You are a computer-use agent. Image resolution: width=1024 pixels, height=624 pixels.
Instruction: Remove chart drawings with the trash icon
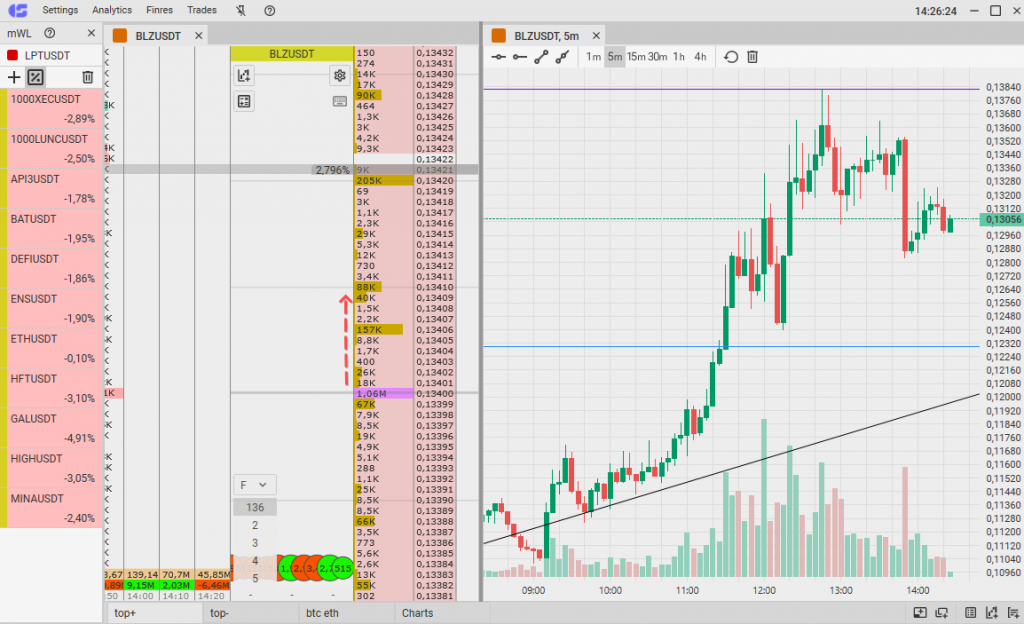(753, 57)
